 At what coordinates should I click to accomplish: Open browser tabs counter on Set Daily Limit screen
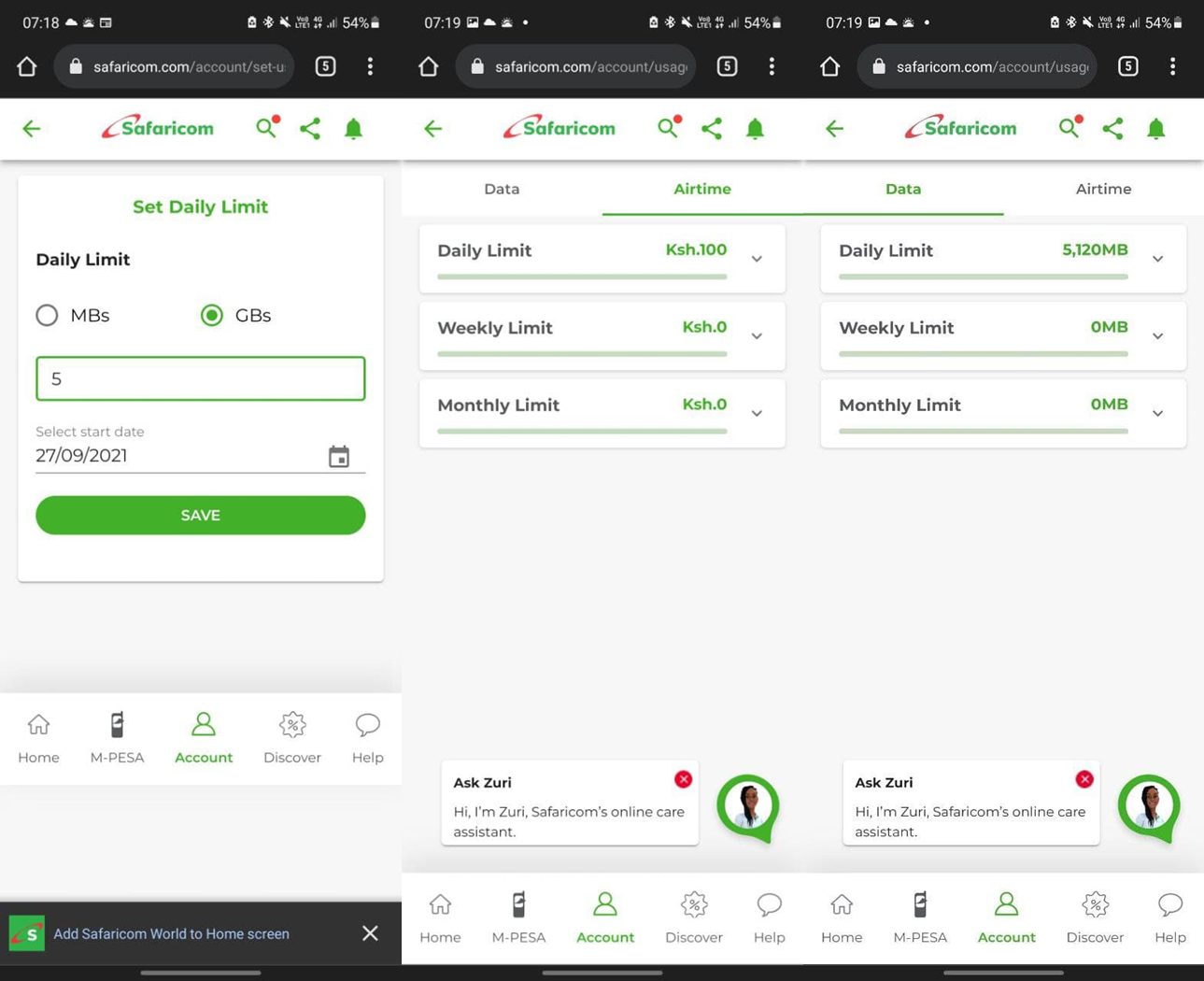pyautogui.click(x=325, y=66)
